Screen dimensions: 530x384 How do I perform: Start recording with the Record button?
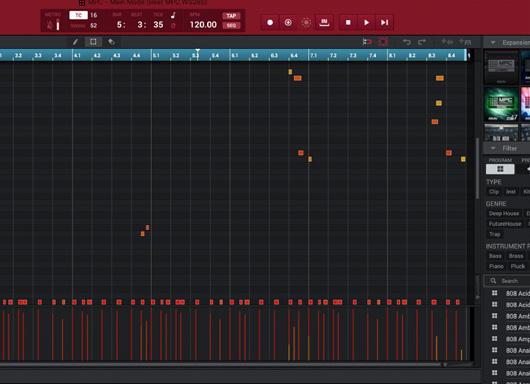pyautogui.click(x=270, y=23)
